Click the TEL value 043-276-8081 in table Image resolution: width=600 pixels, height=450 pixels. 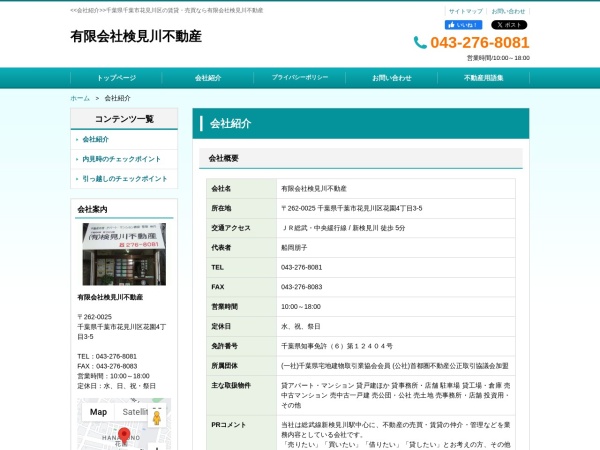pos(302,267)
